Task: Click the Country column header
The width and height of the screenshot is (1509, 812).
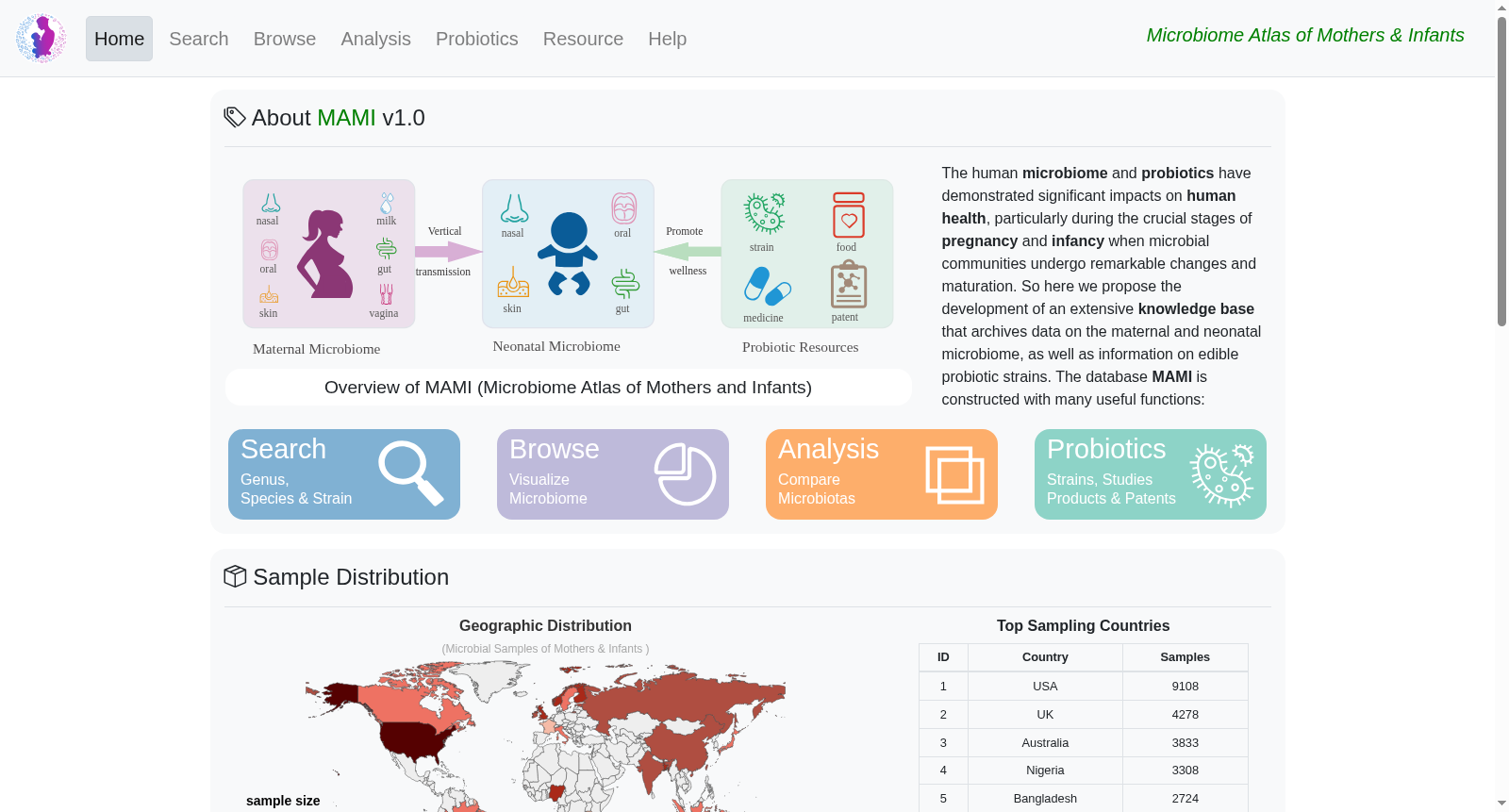Action: [x=1045, y=657]
